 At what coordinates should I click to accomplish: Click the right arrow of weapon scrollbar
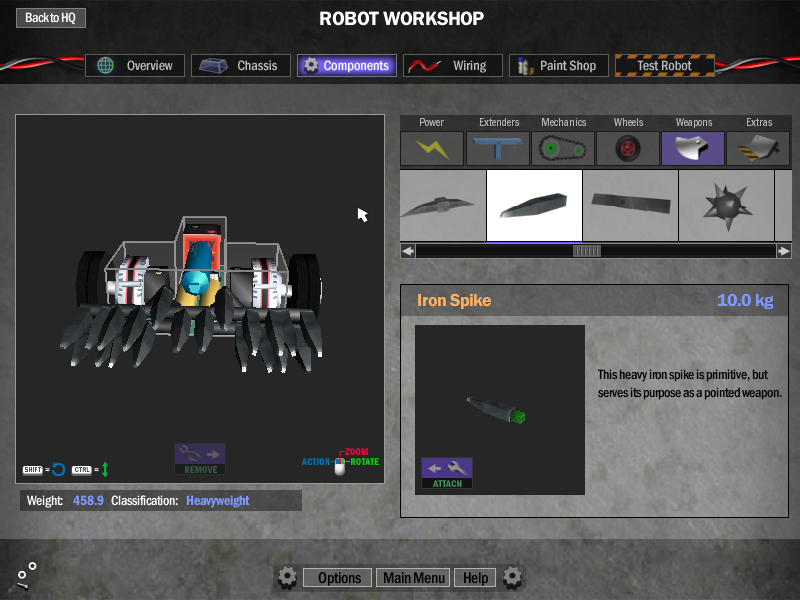coord(784,251)
